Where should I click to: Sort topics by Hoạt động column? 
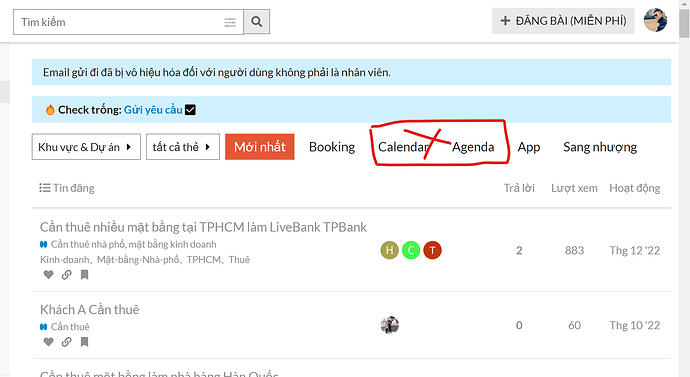click(635, 188)
